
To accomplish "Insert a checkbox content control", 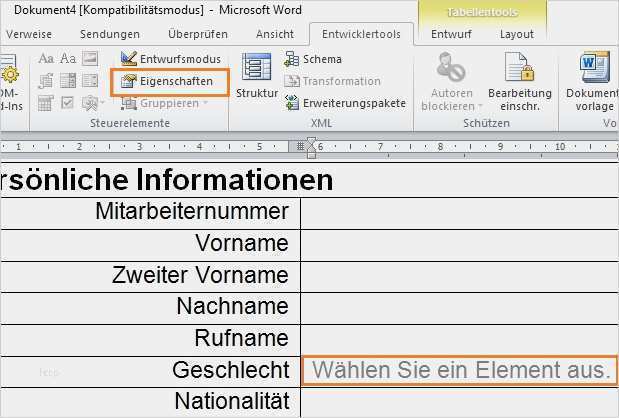I will (65, 102).
